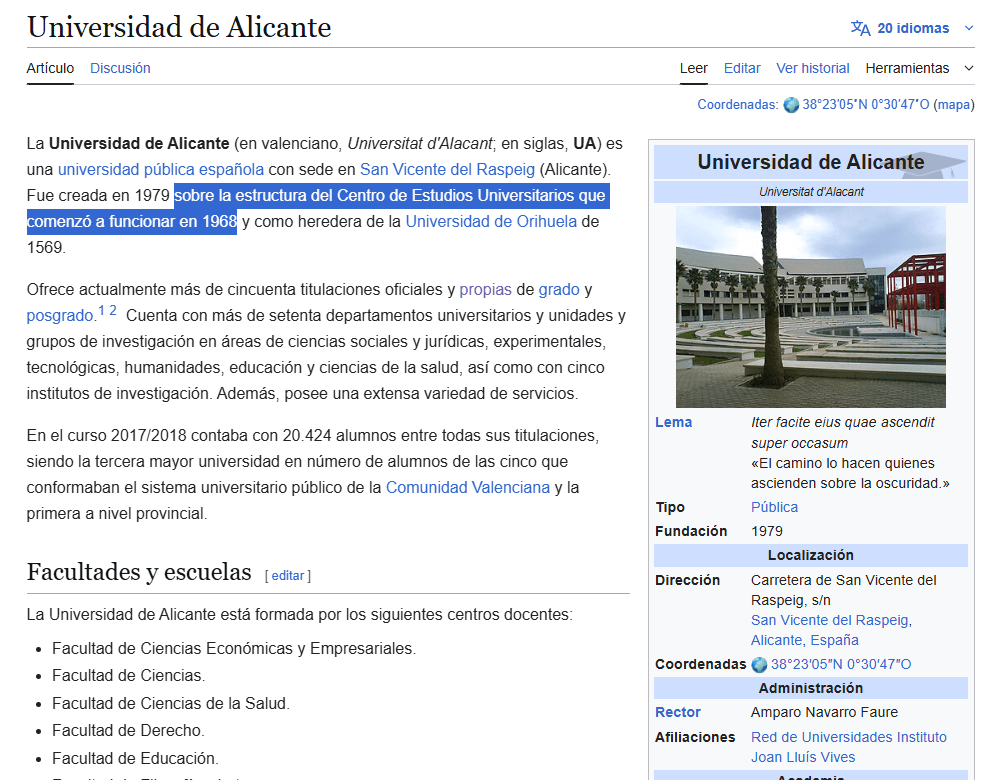
Task: Click the Rector link
Action: 678,712
